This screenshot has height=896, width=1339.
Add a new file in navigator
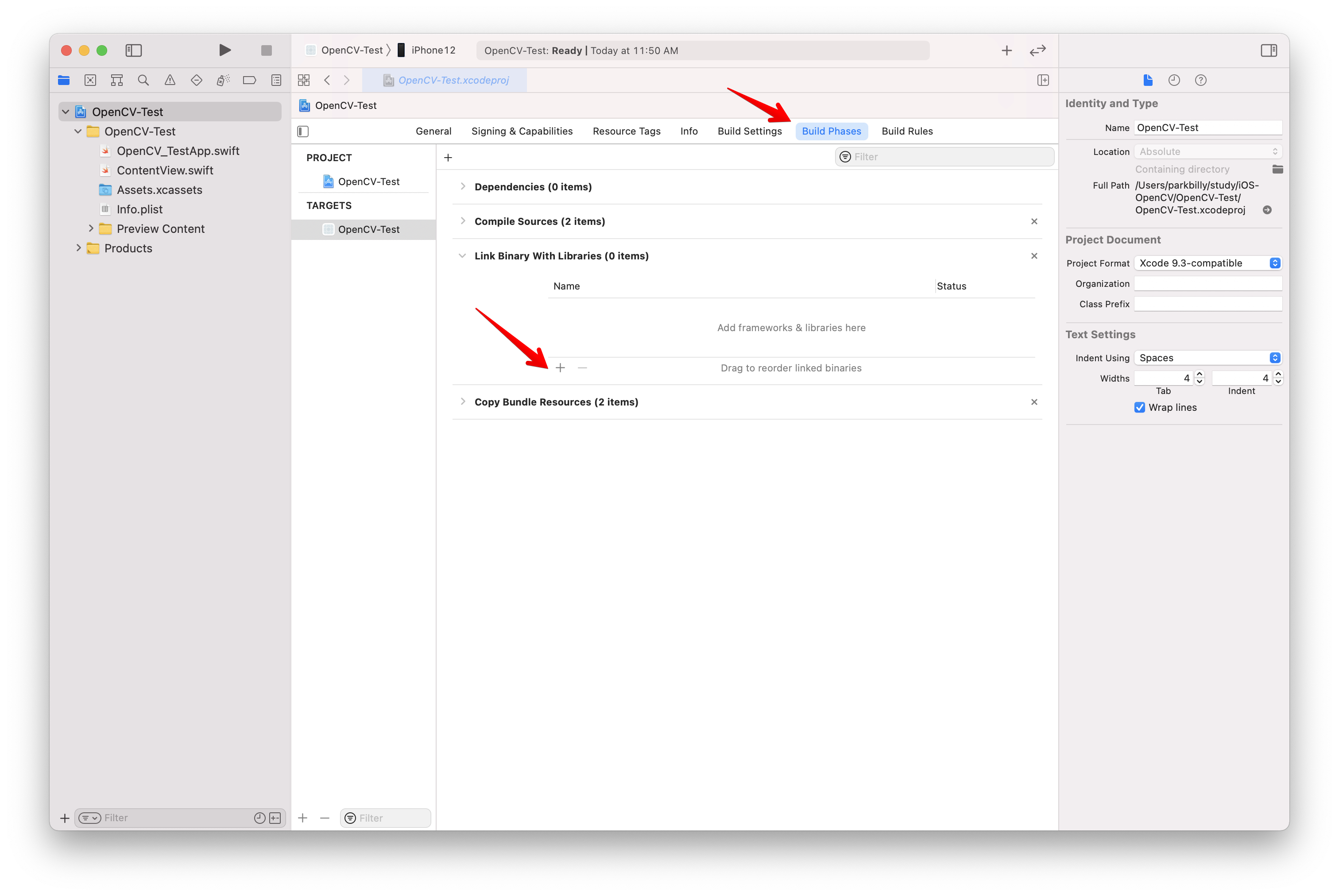coord(65,818)
